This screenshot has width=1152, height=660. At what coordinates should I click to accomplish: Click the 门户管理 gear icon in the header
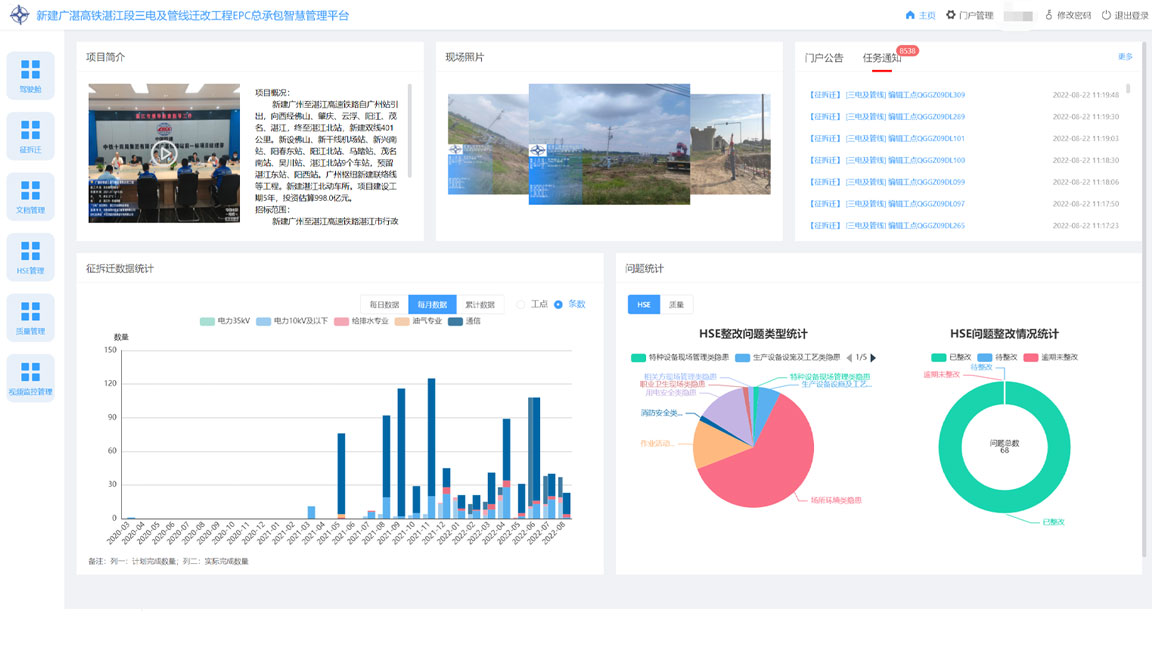pyautogui.click(x=952, y=15)
